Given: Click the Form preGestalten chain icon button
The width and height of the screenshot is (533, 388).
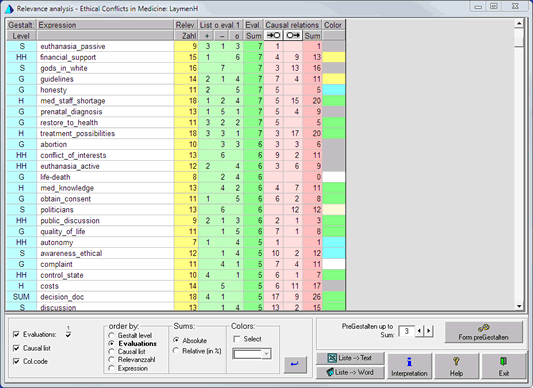Looking at the screenshot, I should tap(483, 332).
